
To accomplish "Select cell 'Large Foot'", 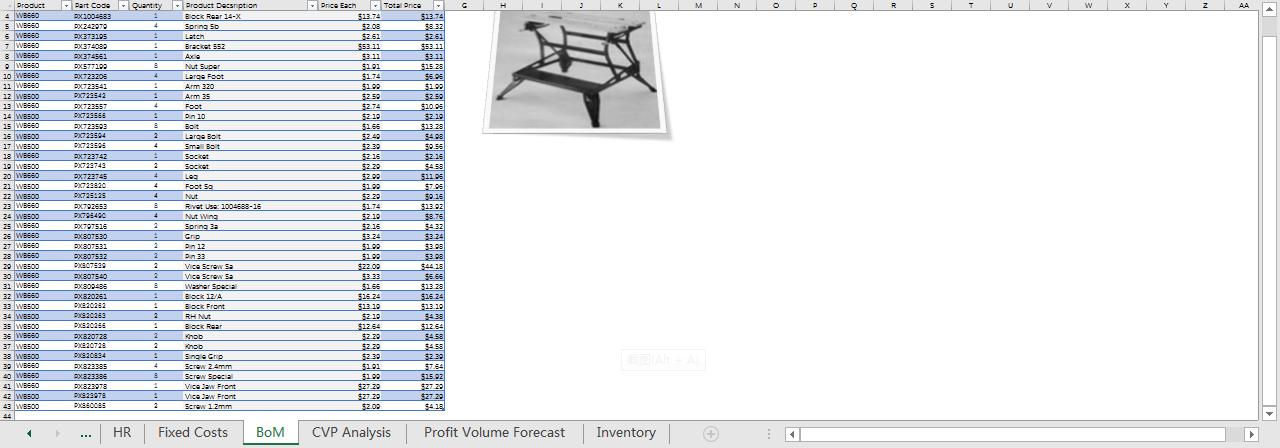I will coord(250,76).
